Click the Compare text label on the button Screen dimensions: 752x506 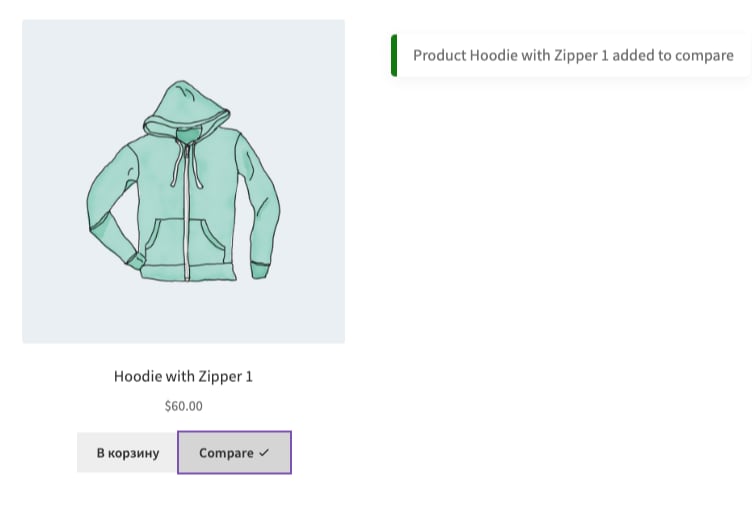click(226, 453)
